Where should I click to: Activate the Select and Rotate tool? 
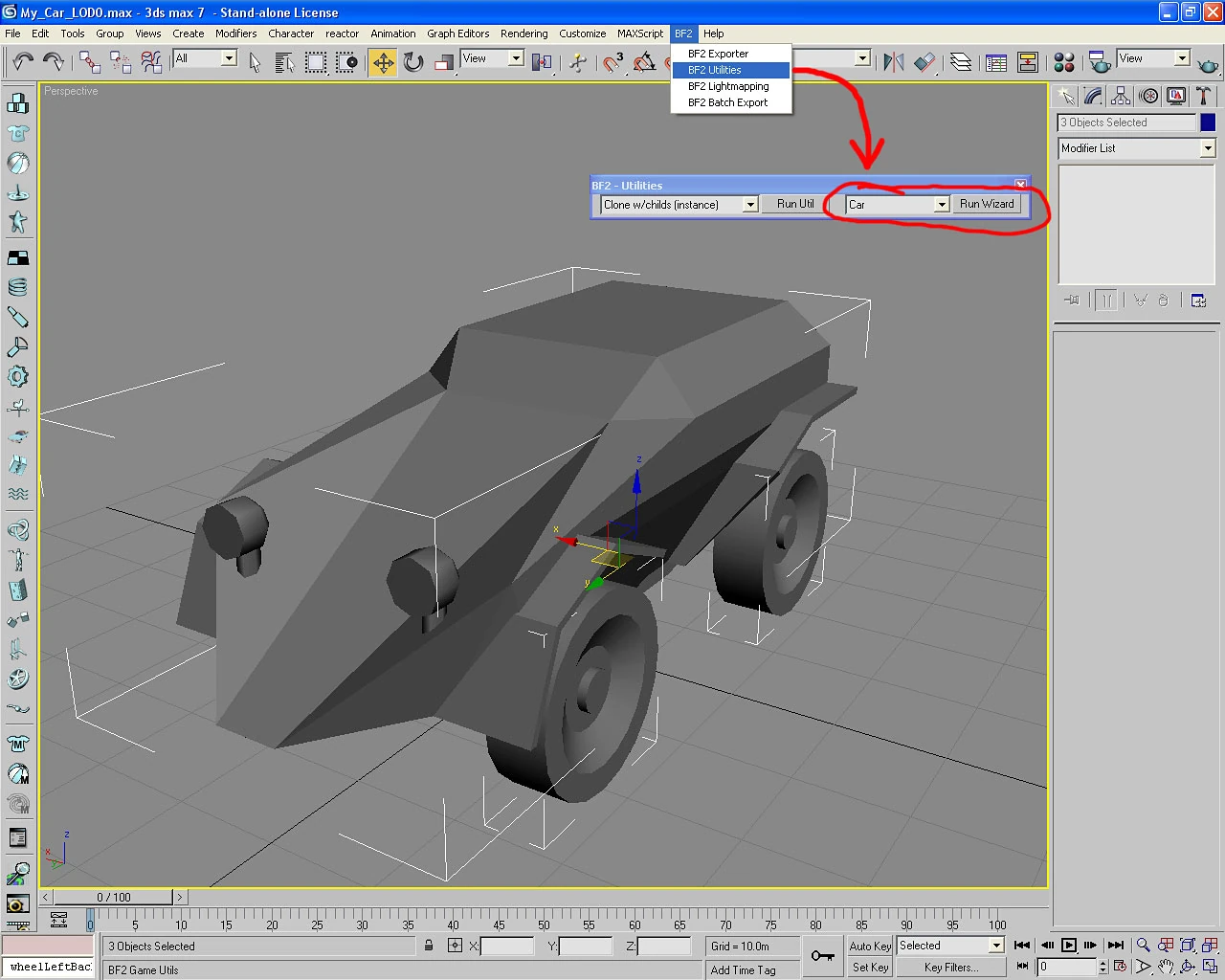tap(413, 63)
